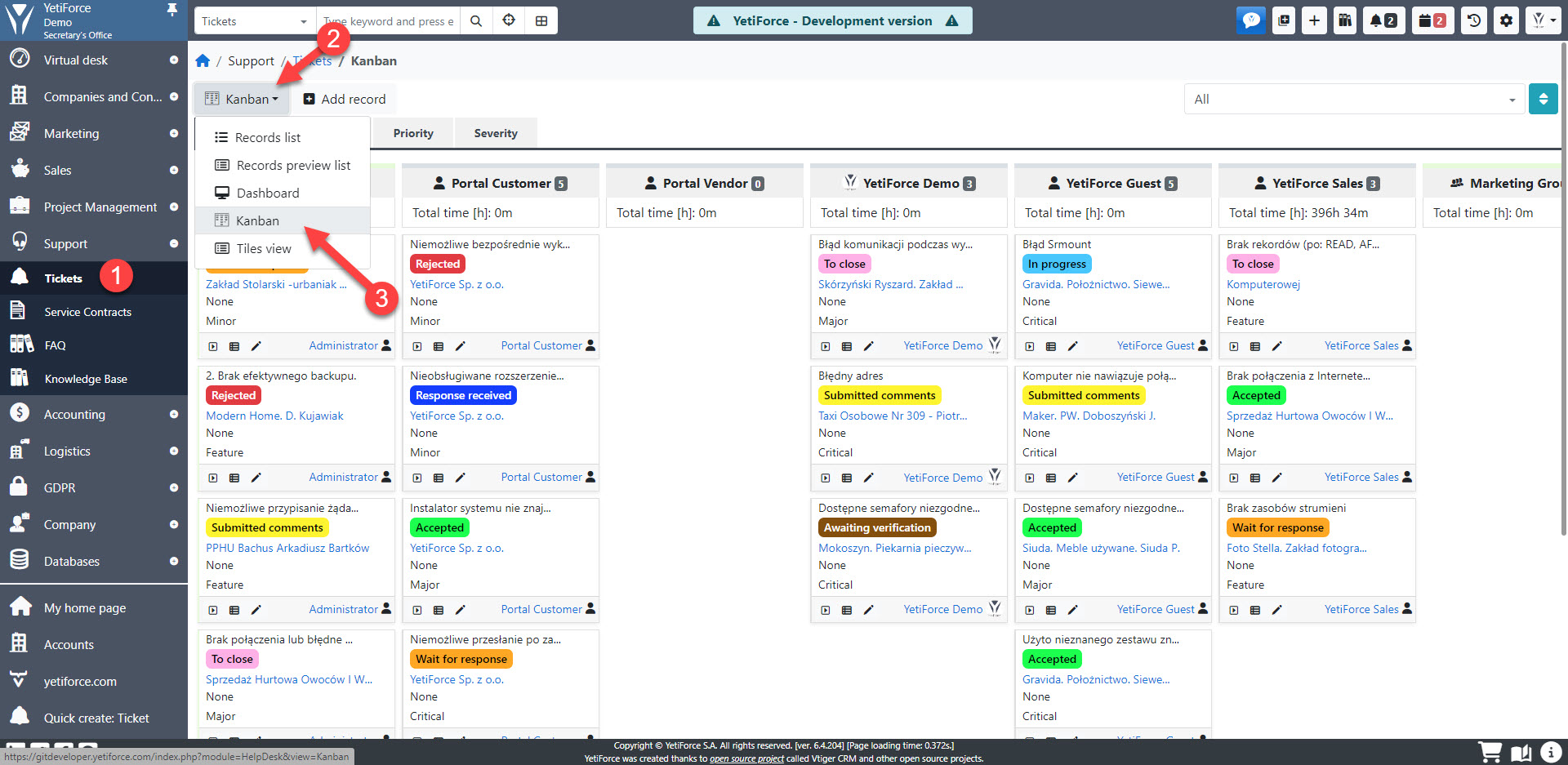Open Knowledge Base in the sidebar

[x=94, y=379]
